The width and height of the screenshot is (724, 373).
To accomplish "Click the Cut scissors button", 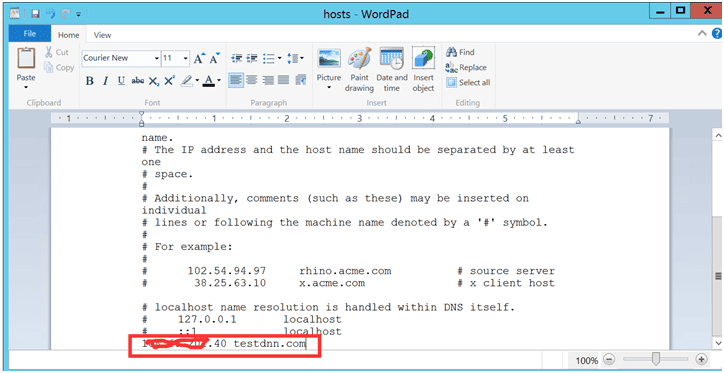I will [x=56, y=52].
